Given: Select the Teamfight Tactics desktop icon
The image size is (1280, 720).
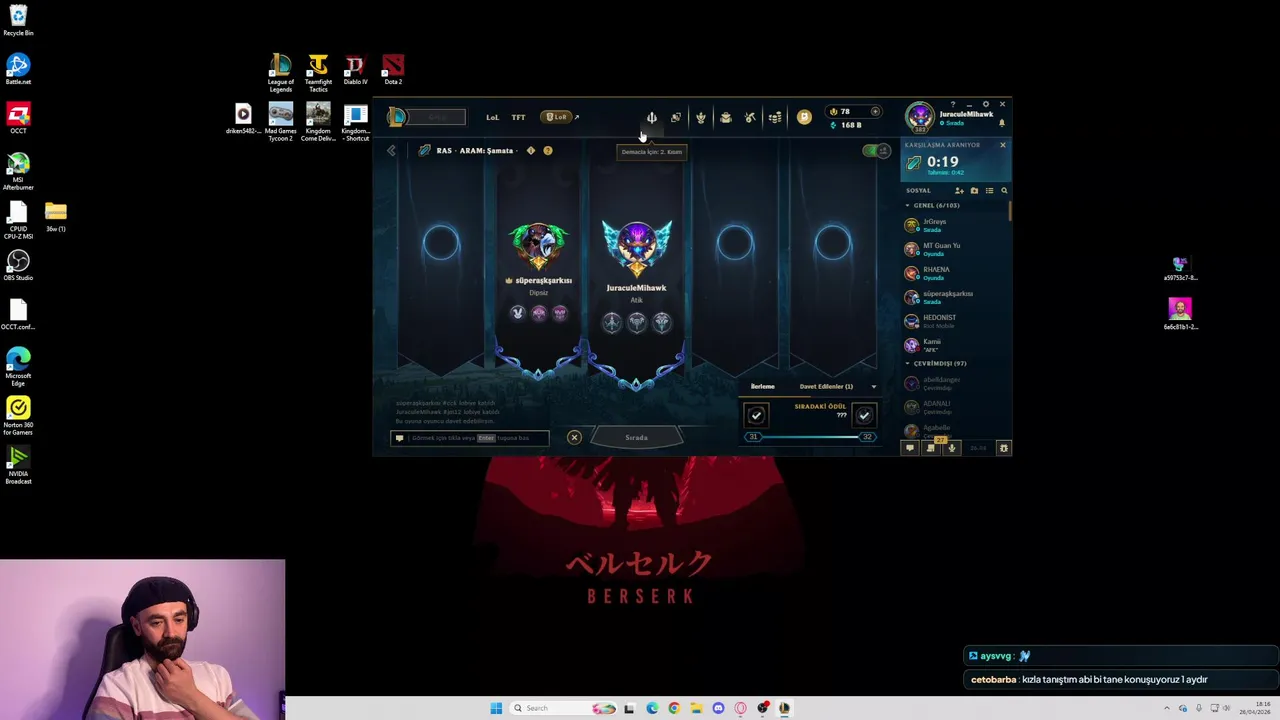Looking at the screenshot, I should tap(318, 66).
